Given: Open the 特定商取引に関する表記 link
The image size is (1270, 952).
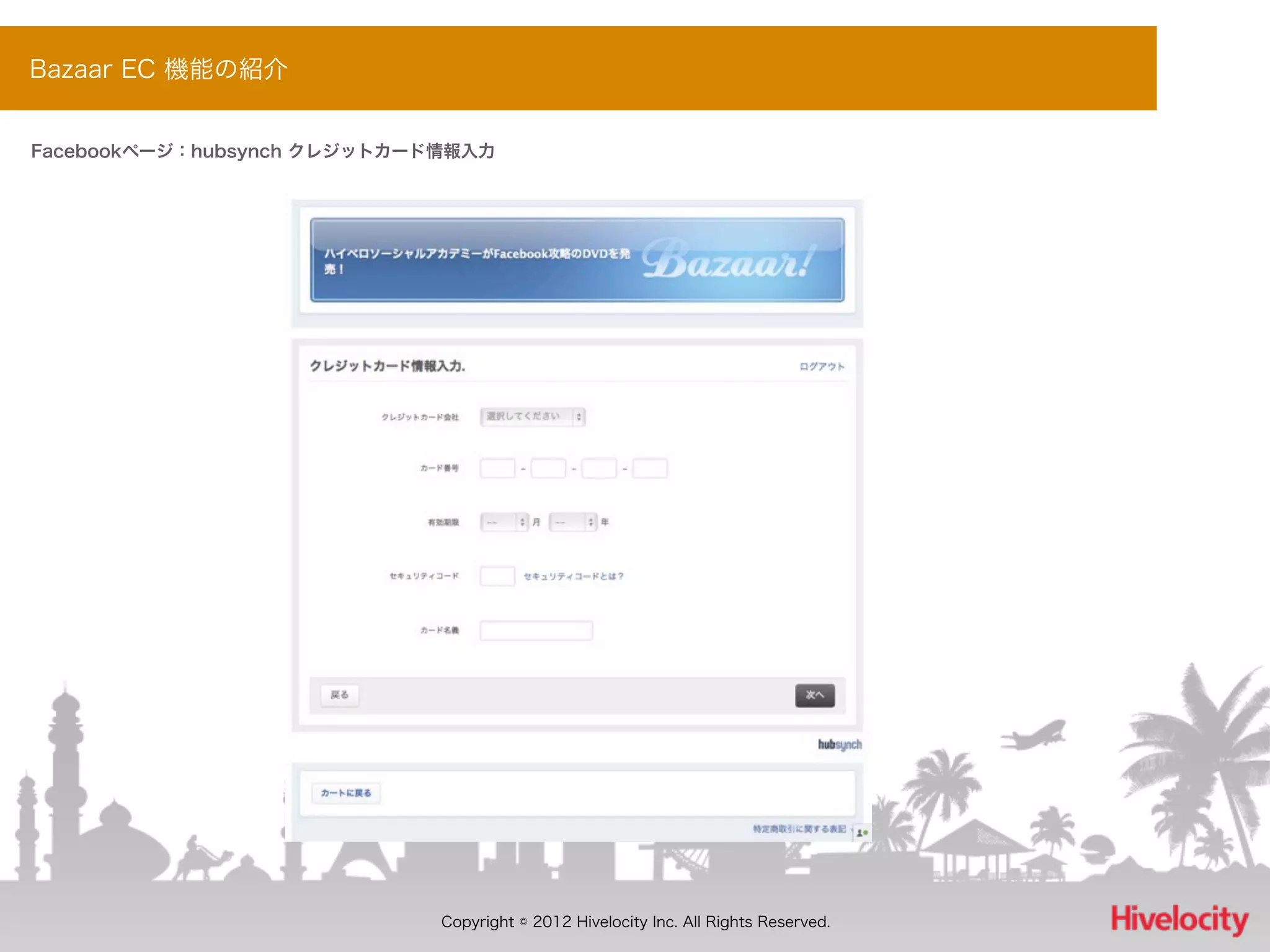Looking at the screenshot, I should coord(799,829).
